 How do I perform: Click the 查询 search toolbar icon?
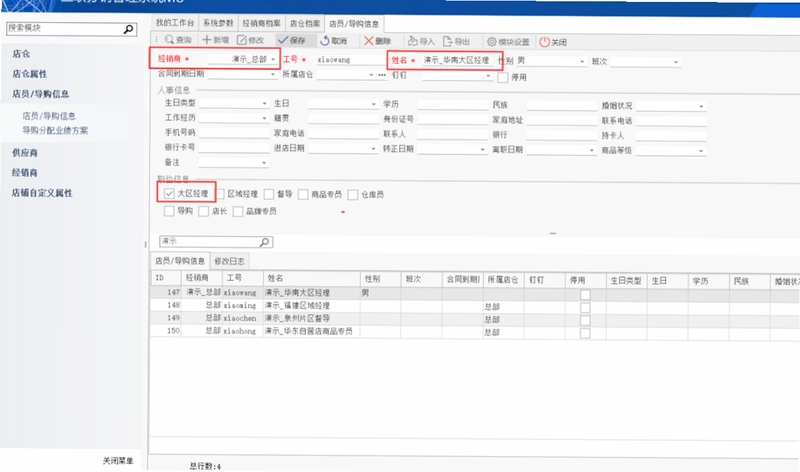(169, 40)
